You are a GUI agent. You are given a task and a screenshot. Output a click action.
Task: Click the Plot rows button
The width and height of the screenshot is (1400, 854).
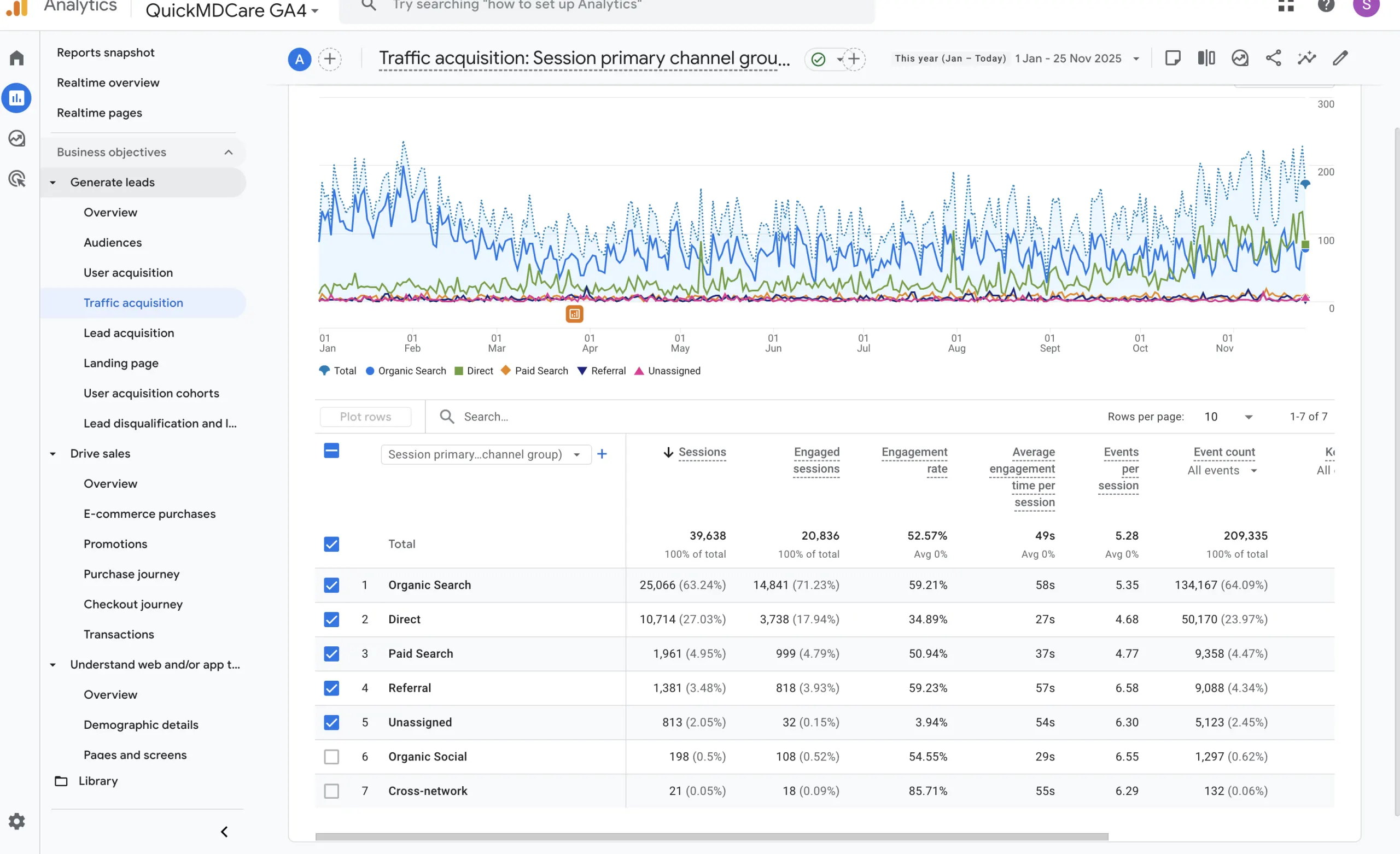[365, 417]
